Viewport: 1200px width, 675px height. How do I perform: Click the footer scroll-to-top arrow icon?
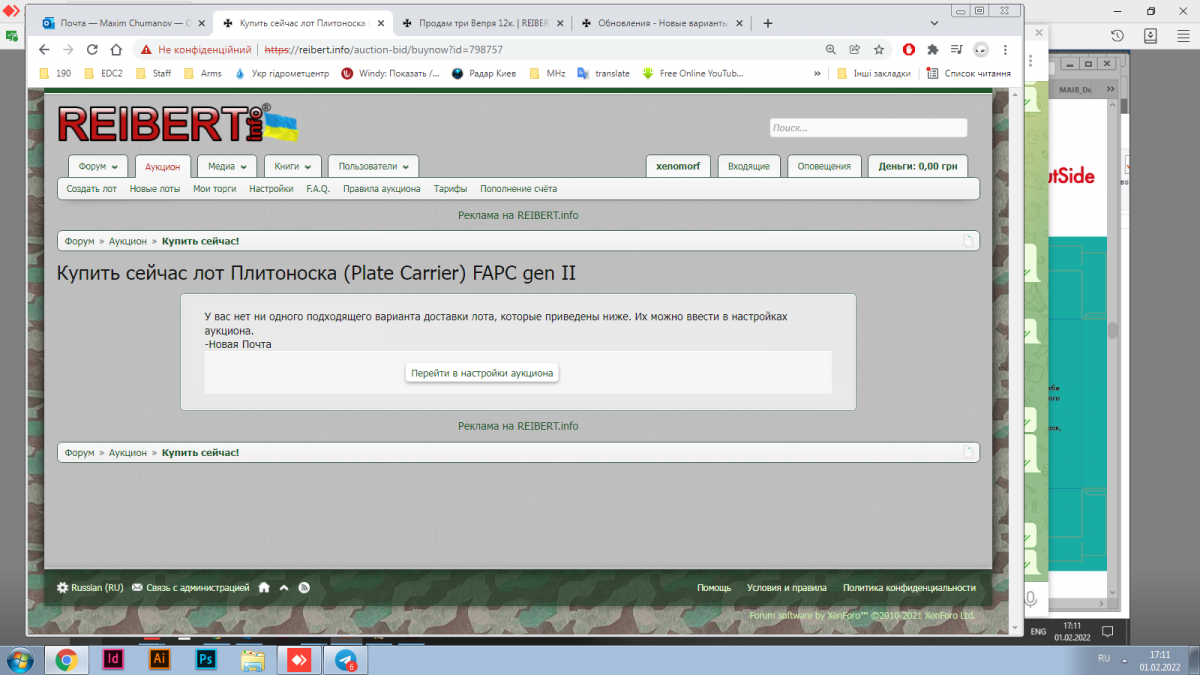(x=284, y=588)
